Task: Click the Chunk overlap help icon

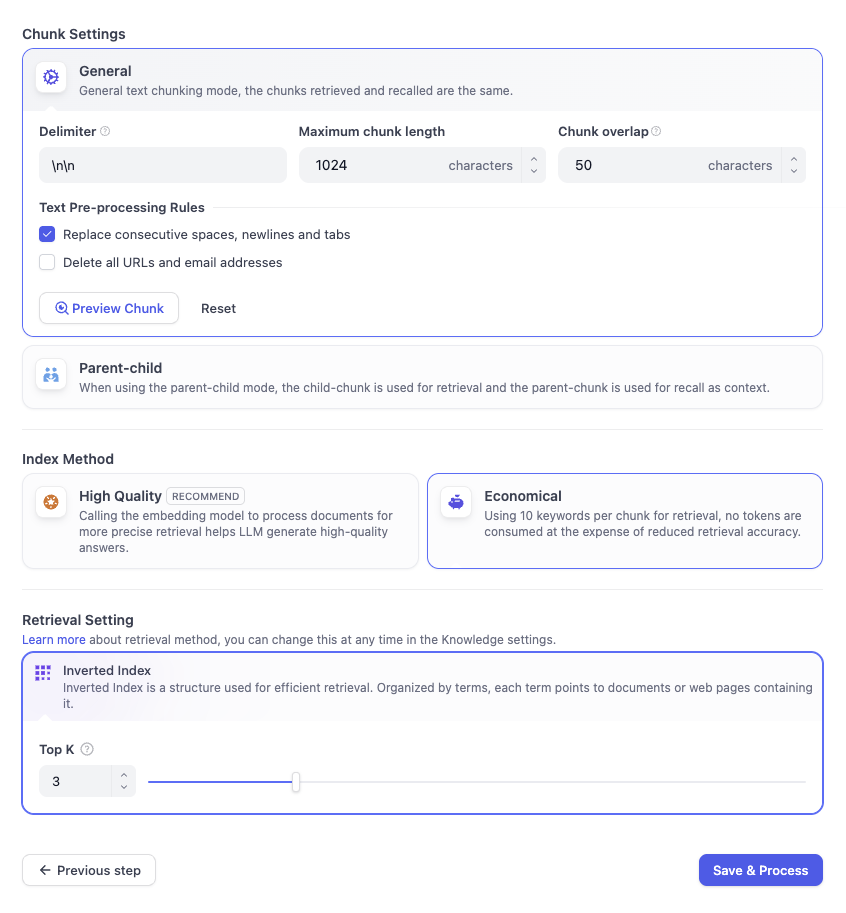Action: tap(656, 131)
